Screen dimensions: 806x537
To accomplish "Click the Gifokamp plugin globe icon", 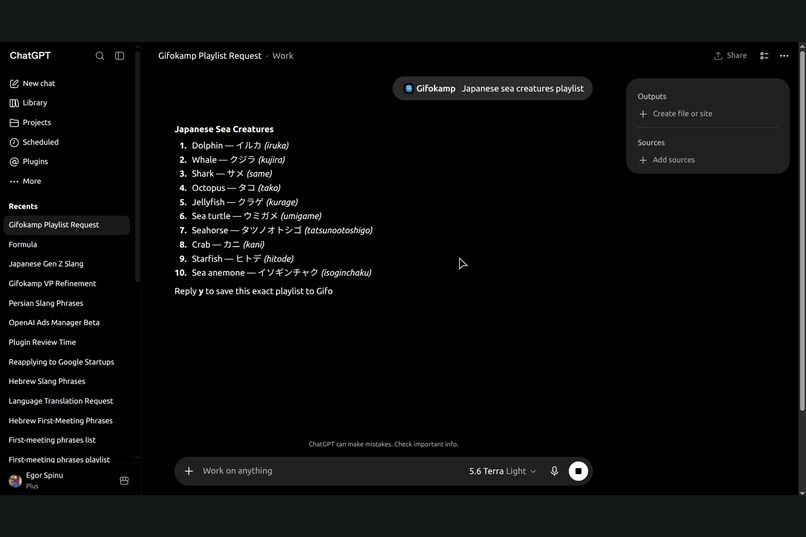I will tap(409, 88).
